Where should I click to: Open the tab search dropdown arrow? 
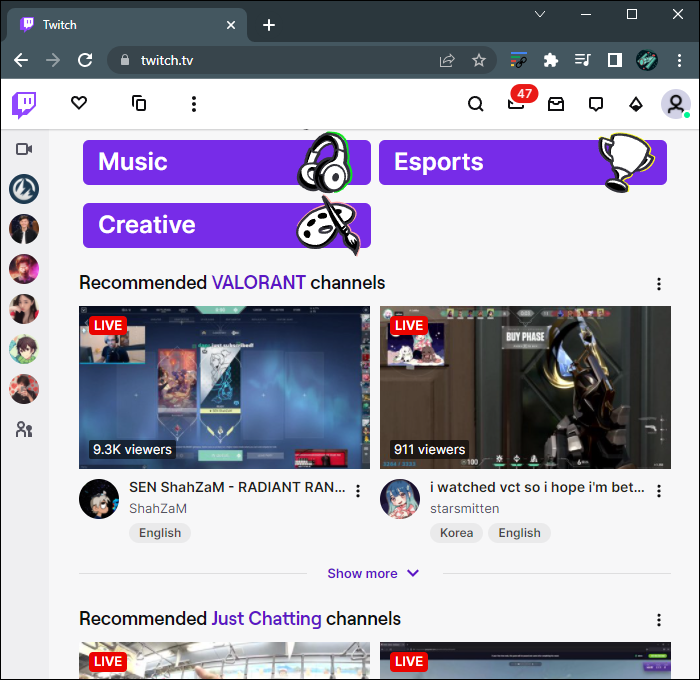coord(540,14)
